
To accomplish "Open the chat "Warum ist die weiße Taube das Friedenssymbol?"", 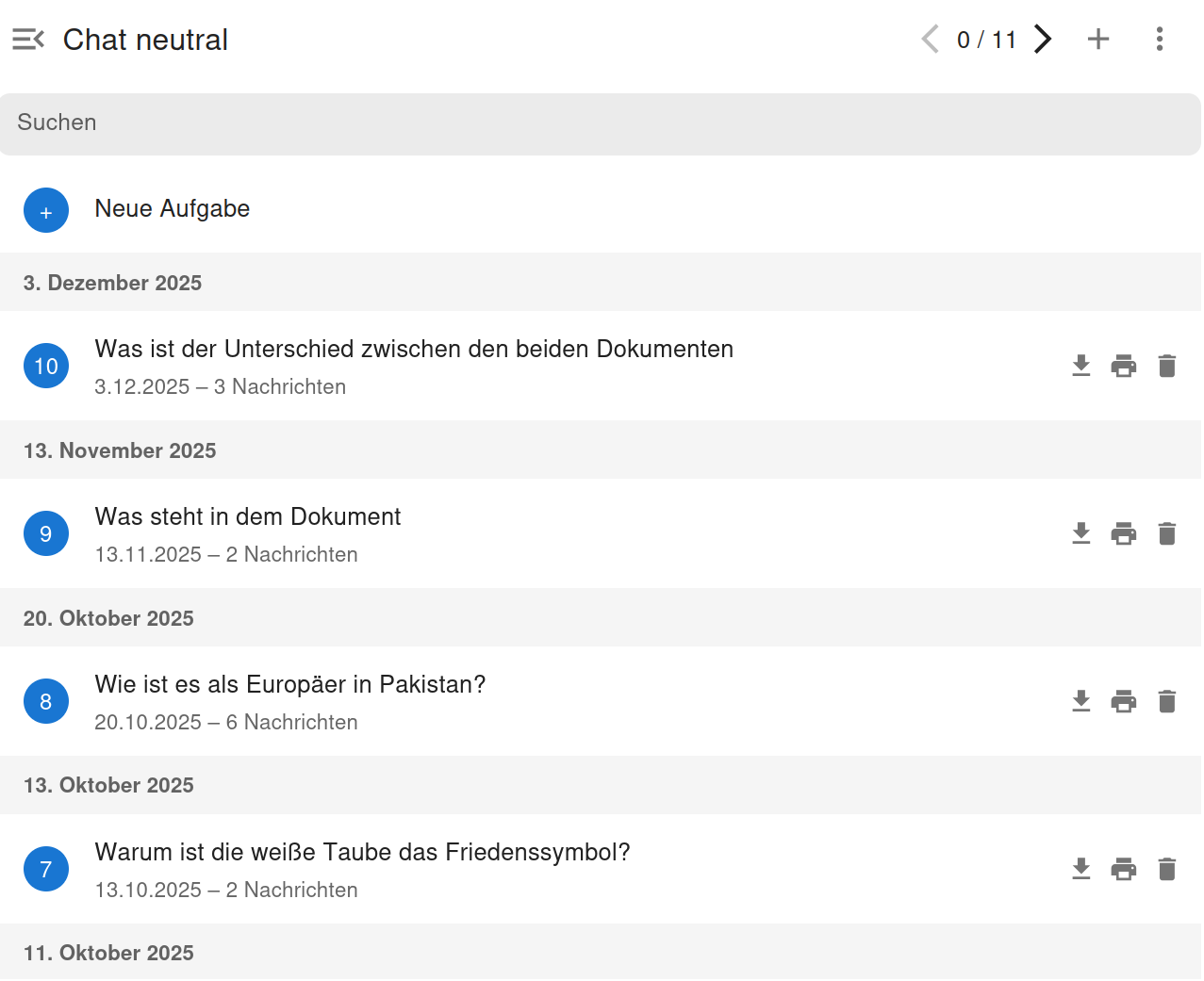I will pos(362,852).
